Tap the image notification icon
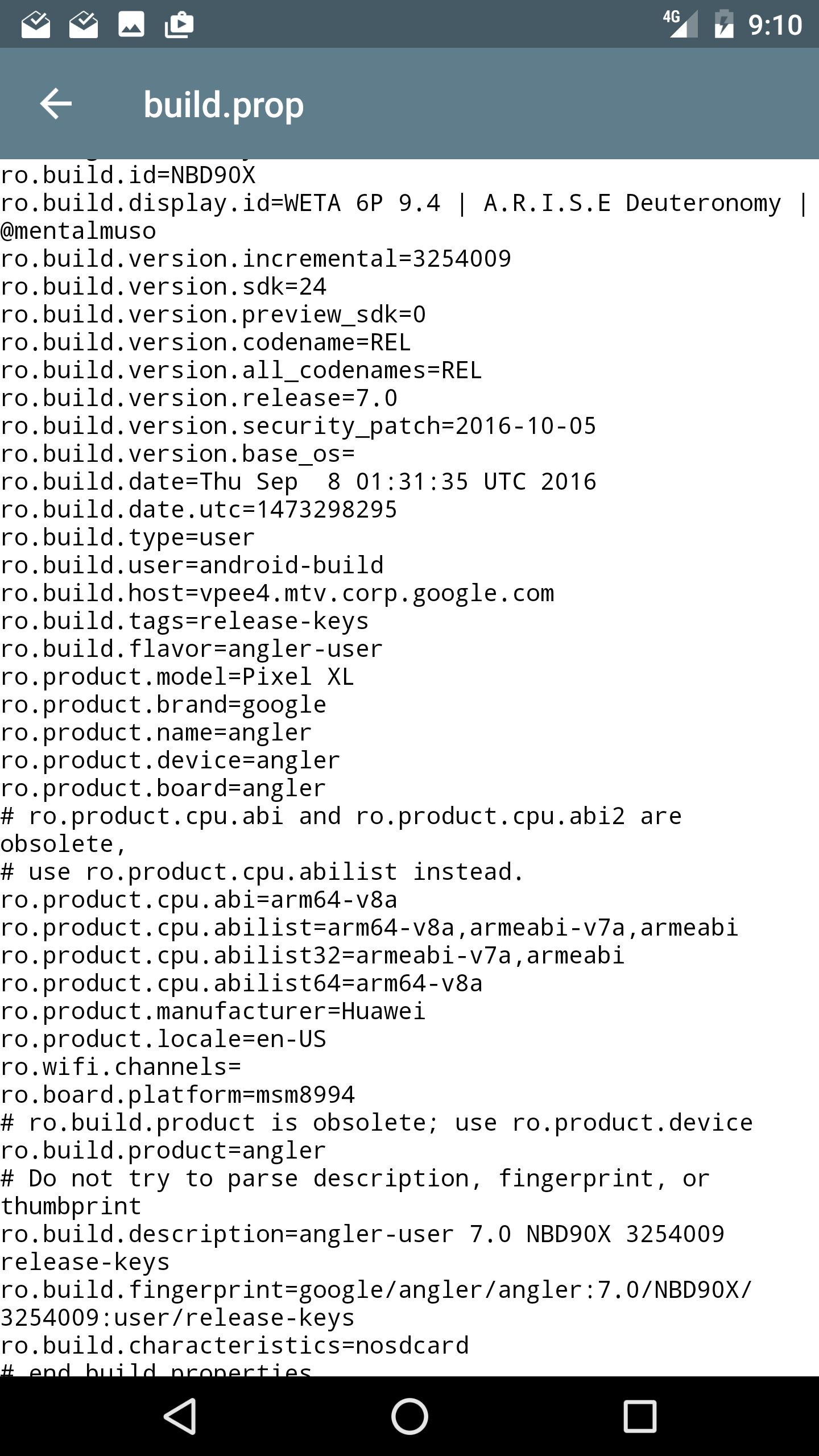Screen dimensions: 819x1456 coord(131,25)
